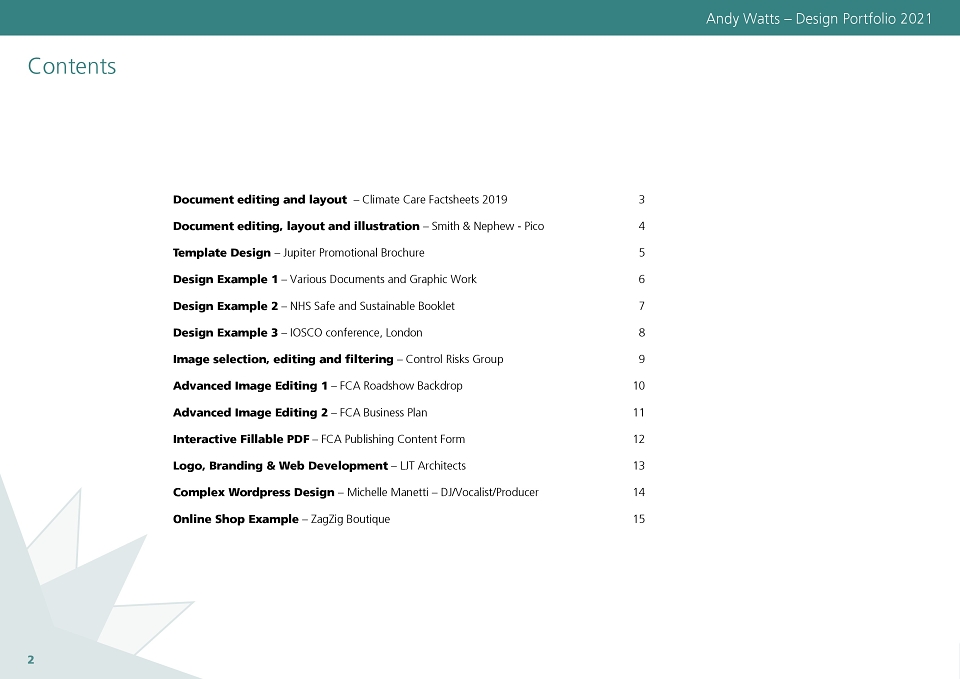Viewport: 960px width, 679px height.
Task: Select Advanced Image Editing 2 FCA Business Plan
Action: (x=300, y=413)
